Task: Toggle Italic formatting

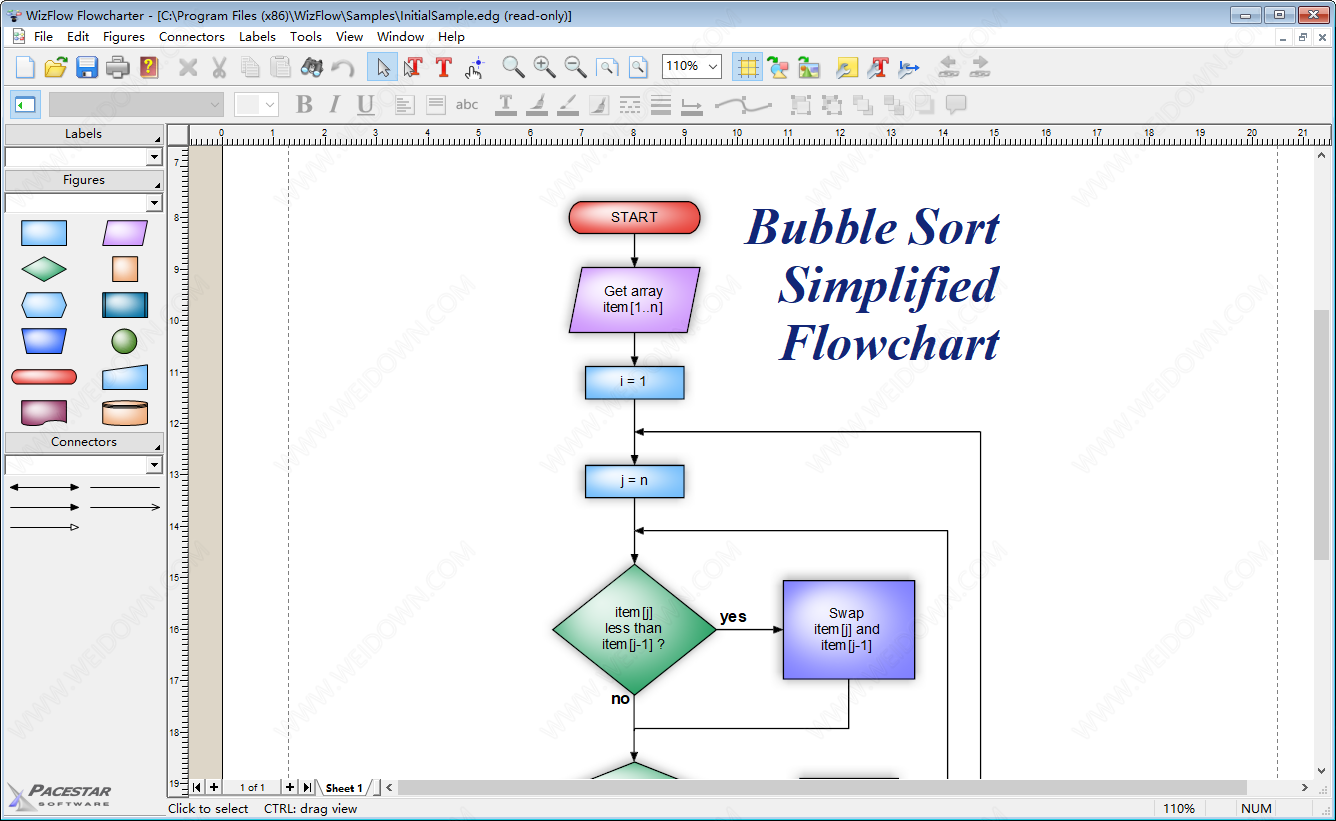Action: pos(335,104)
